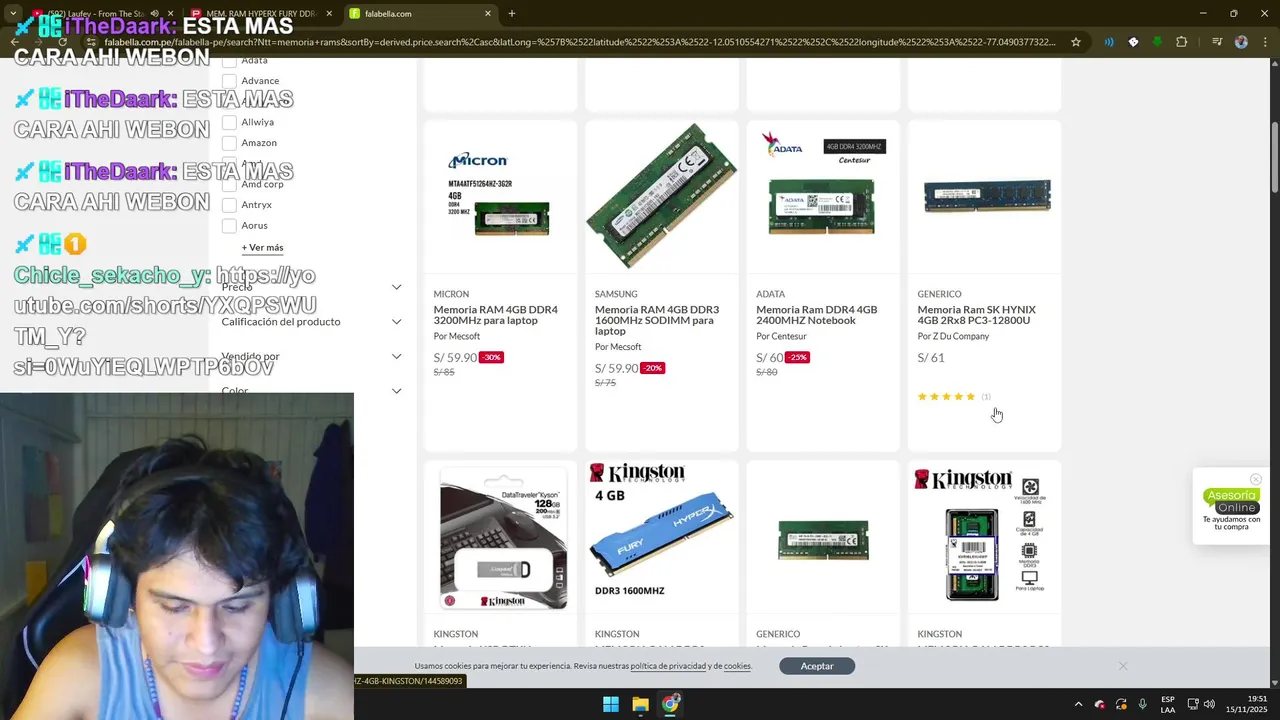The image size is (1280, 720).
Task: Show hidden system tray icons
Action: click(x=1078, y=704)
